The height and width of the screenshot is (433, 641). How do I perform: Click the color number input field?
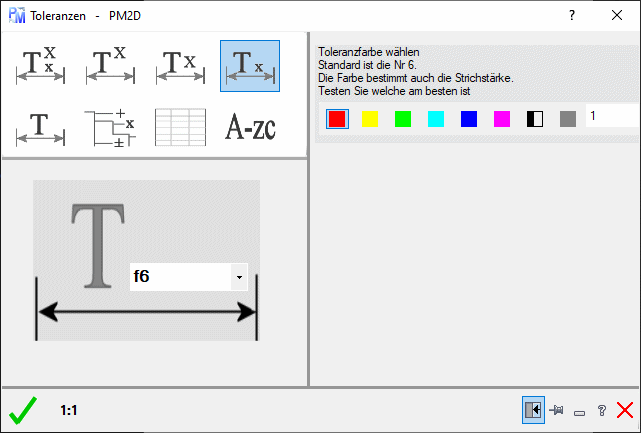click(612, 117)
